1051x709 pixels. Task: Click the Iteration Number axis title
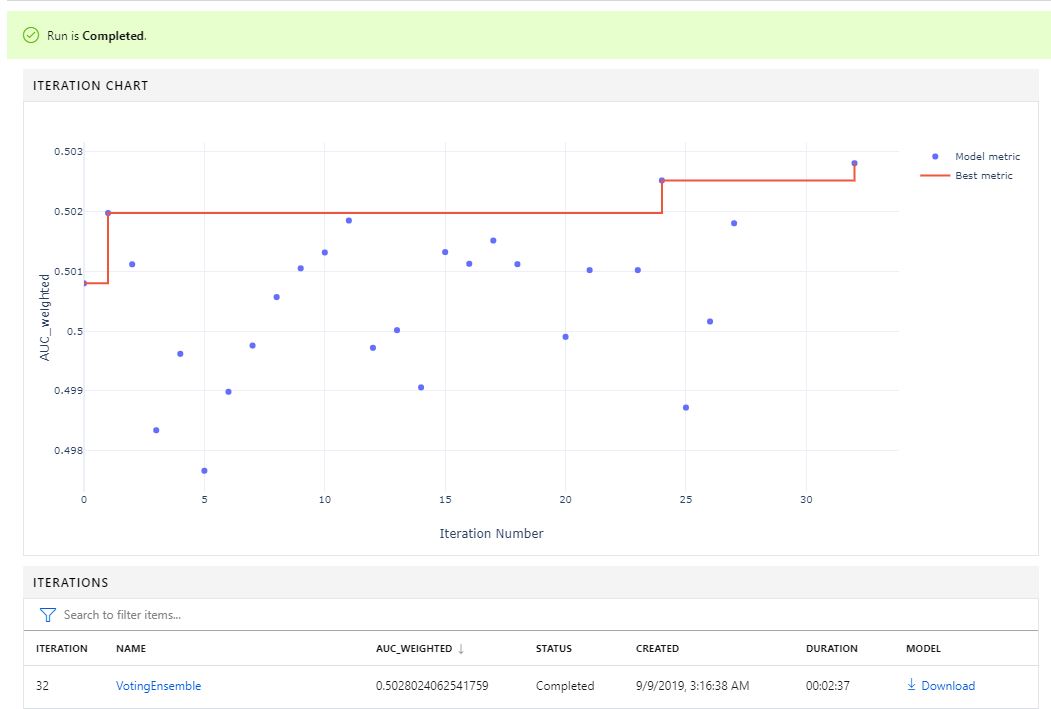[x=491, y=533]
